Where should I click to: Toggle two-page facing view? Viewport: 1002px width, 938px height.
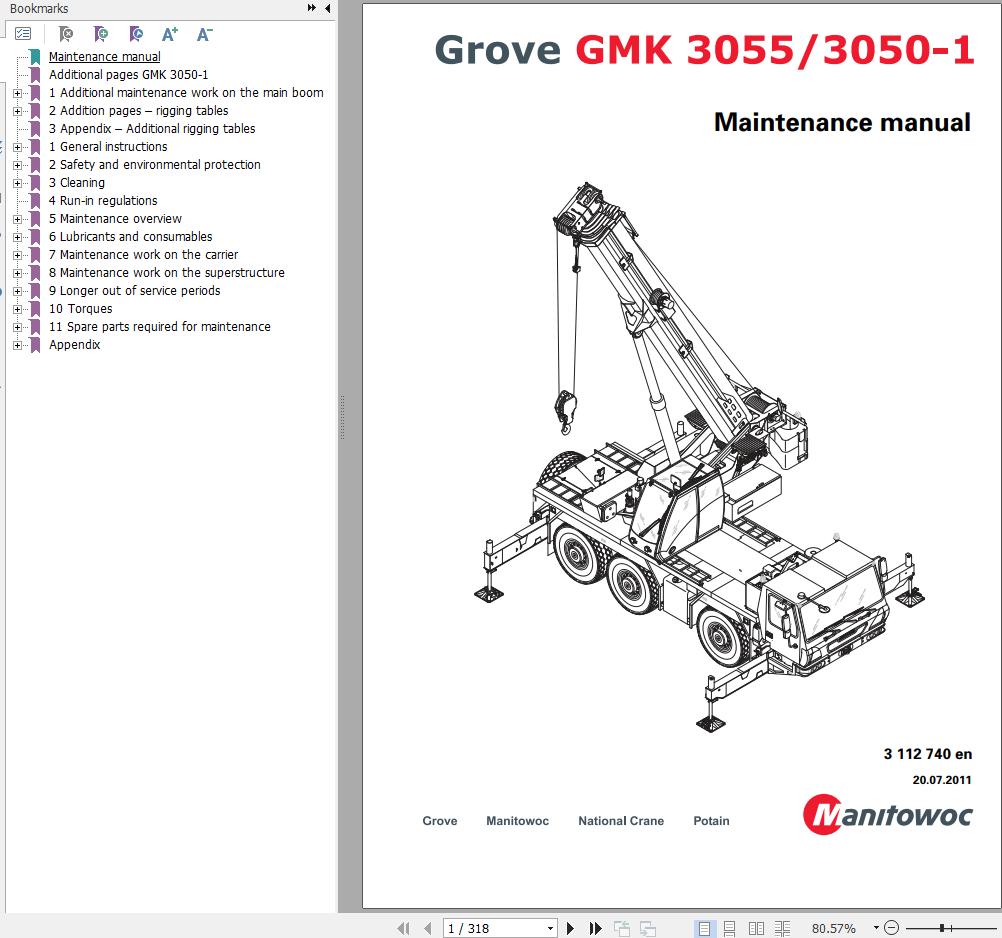click(x=756, y=928)
